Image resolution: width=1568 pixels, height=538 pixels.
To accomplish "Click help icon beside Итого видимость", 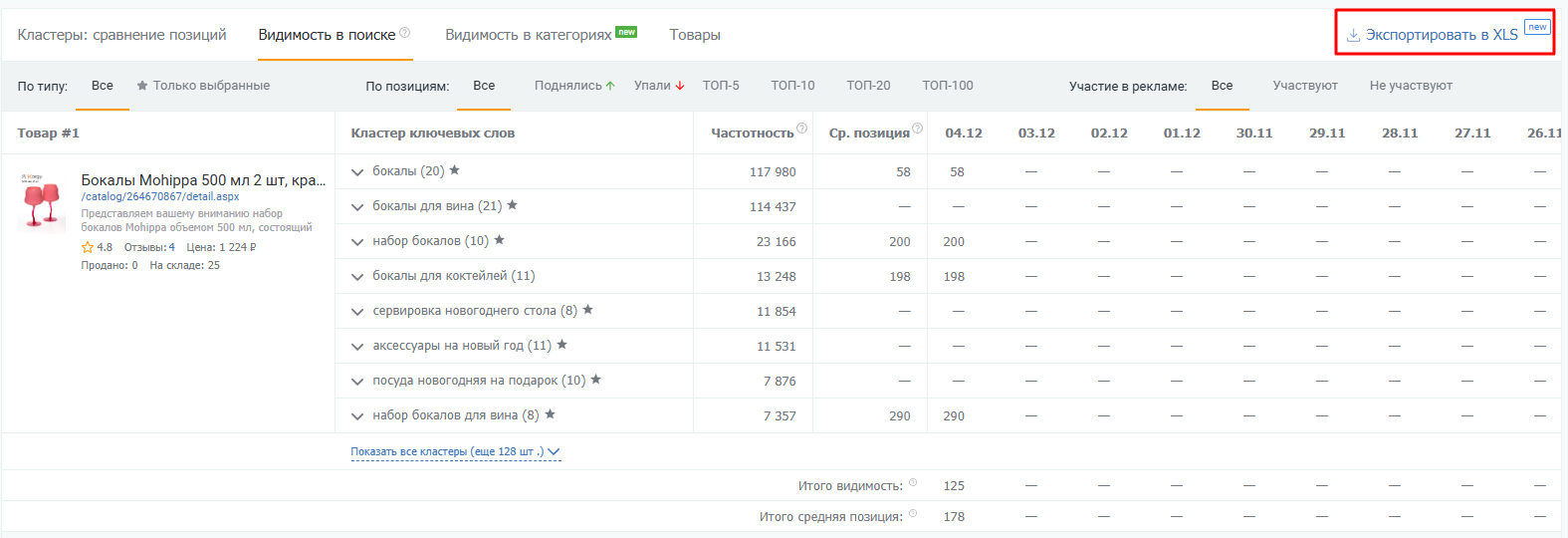I will (x=913, y=482).
